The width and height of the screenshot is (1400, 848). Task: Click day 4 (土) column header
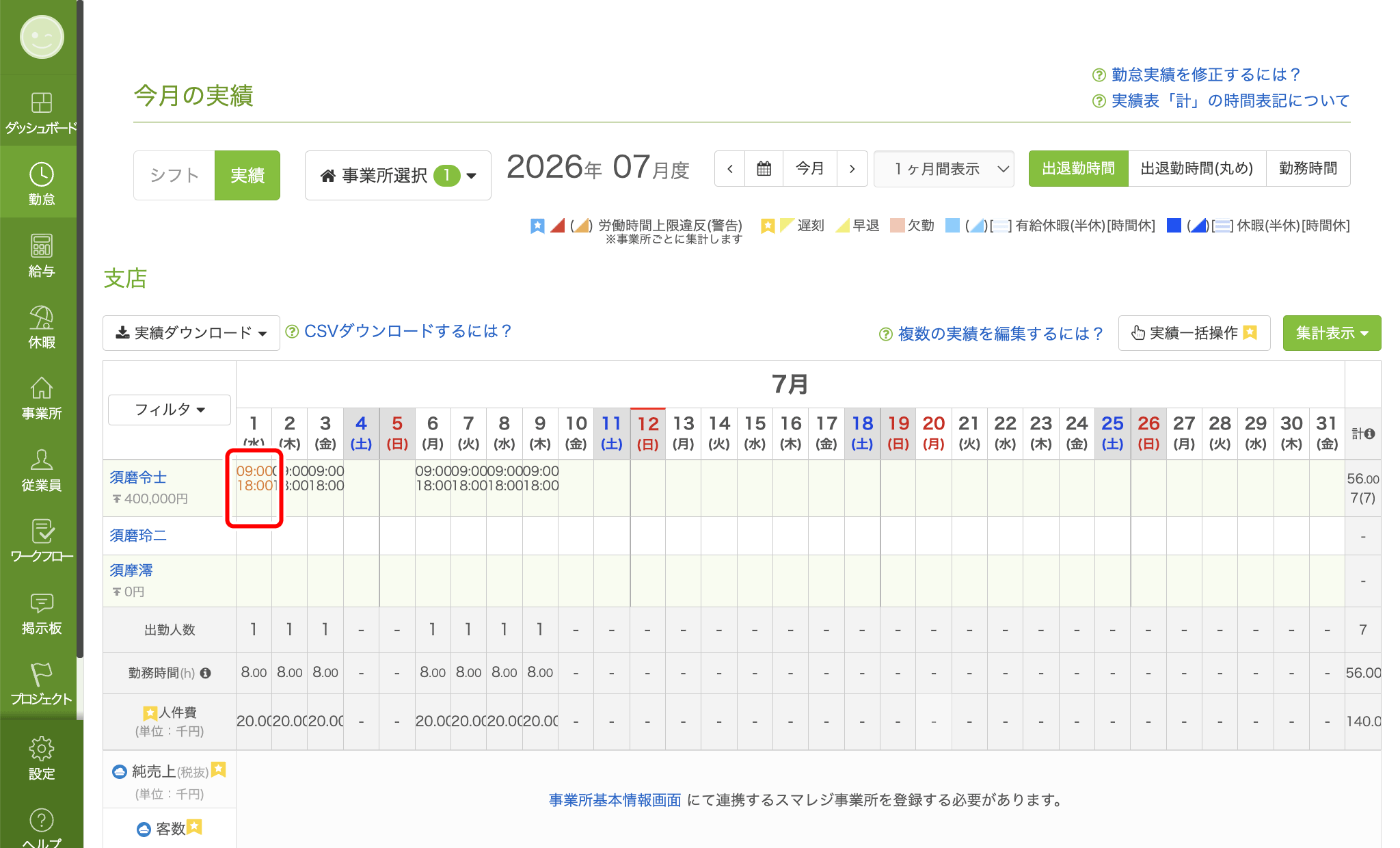pos(361,434)
